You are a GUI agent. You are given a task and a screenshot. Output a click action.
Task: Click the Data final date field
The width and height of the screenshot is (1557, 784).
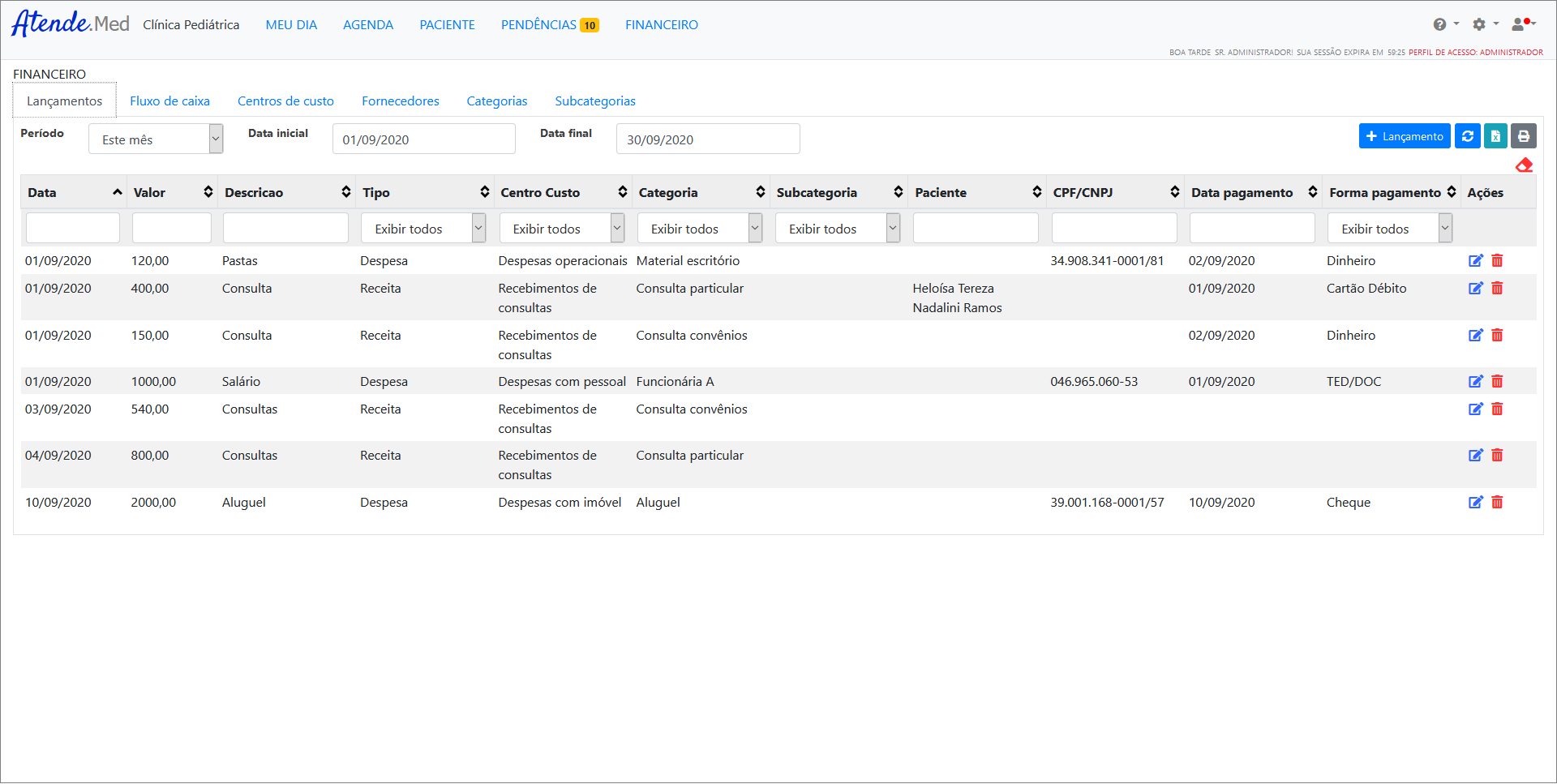[x=708, y=139]
